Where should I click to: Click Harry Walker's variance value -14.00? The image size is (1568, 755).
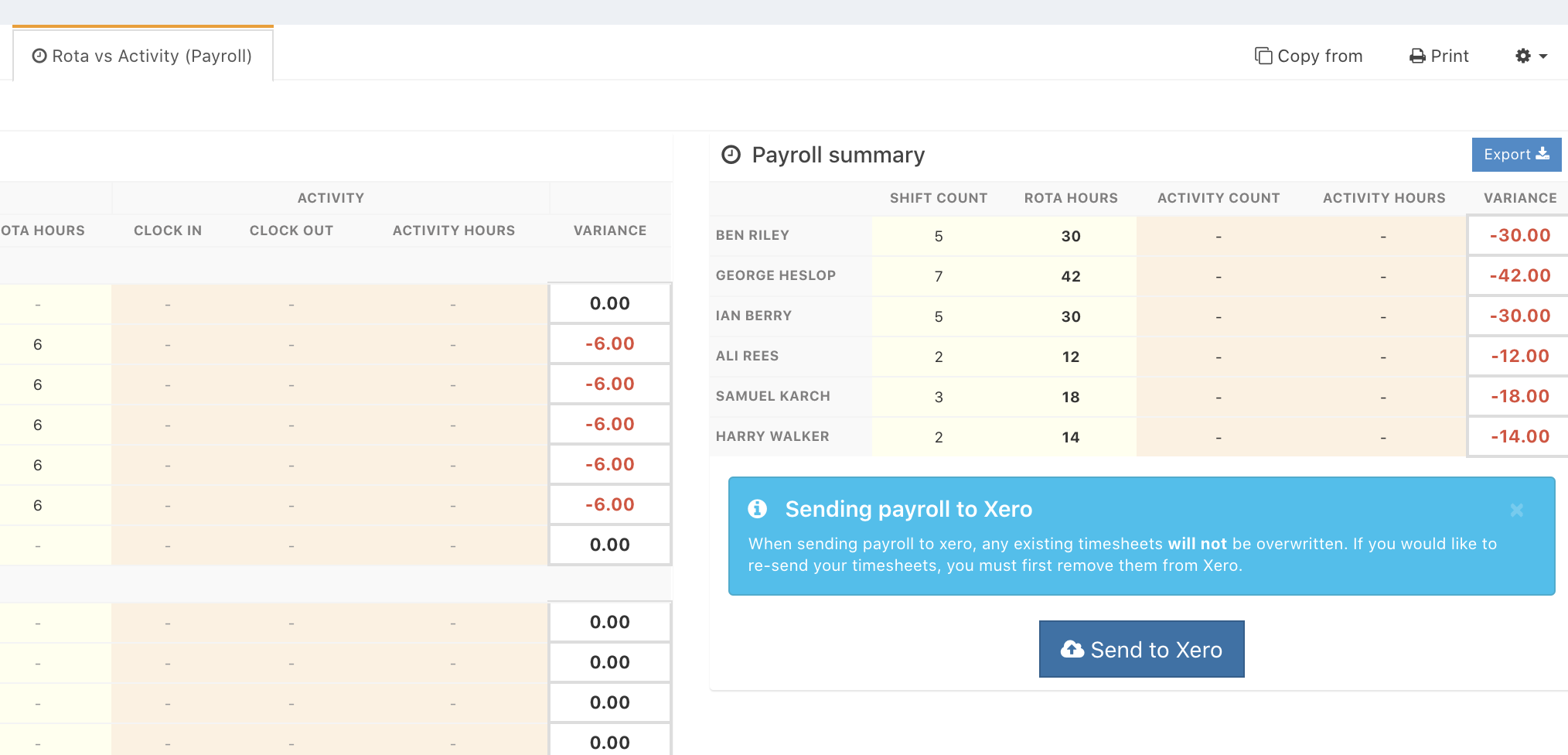tap(1519, 437)
